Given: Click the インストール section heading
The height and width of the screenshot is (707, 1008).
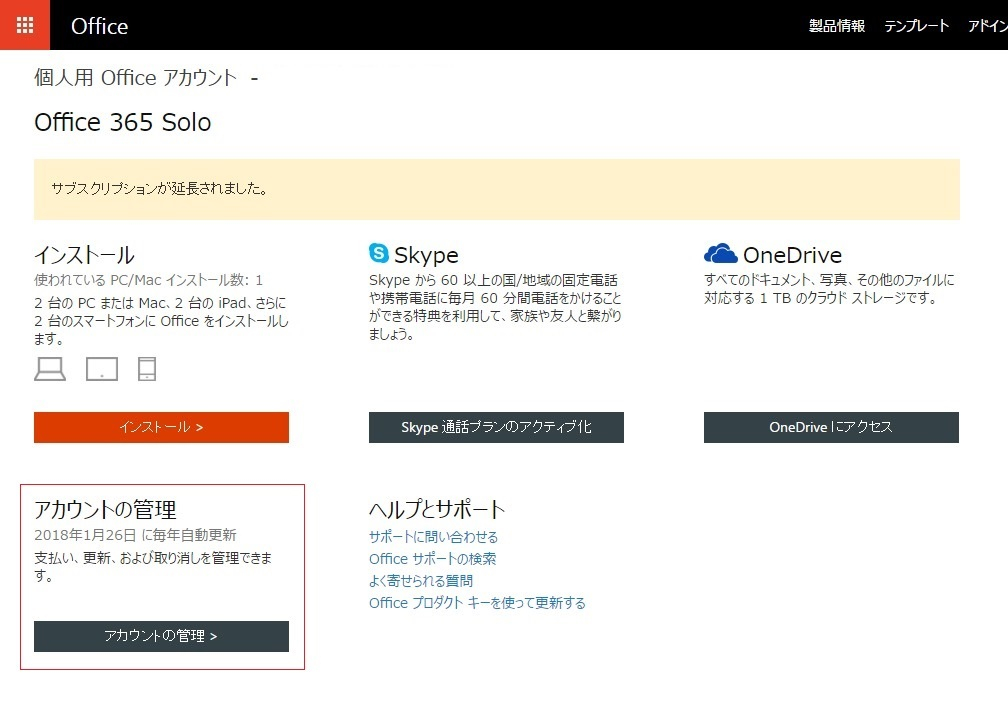Looking at the screenshot, I should [x=84, y=255].
